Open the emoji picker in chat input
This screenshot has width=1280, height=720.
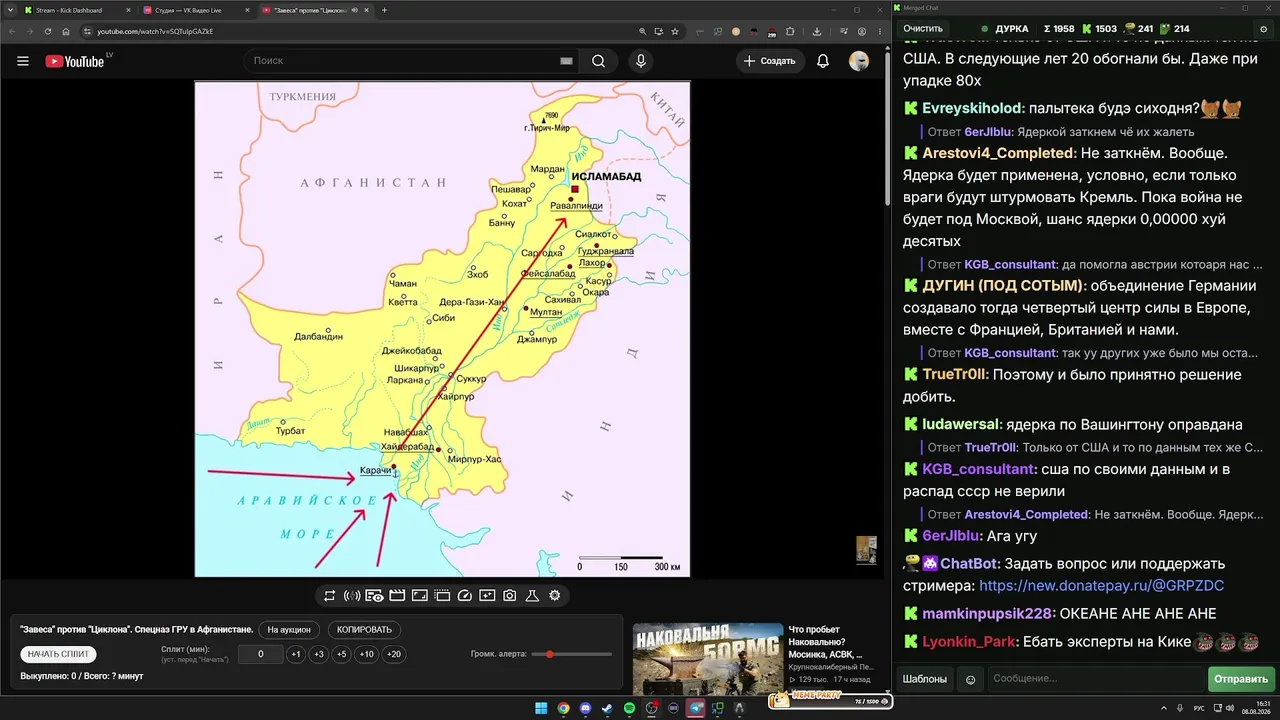(969, 679)
